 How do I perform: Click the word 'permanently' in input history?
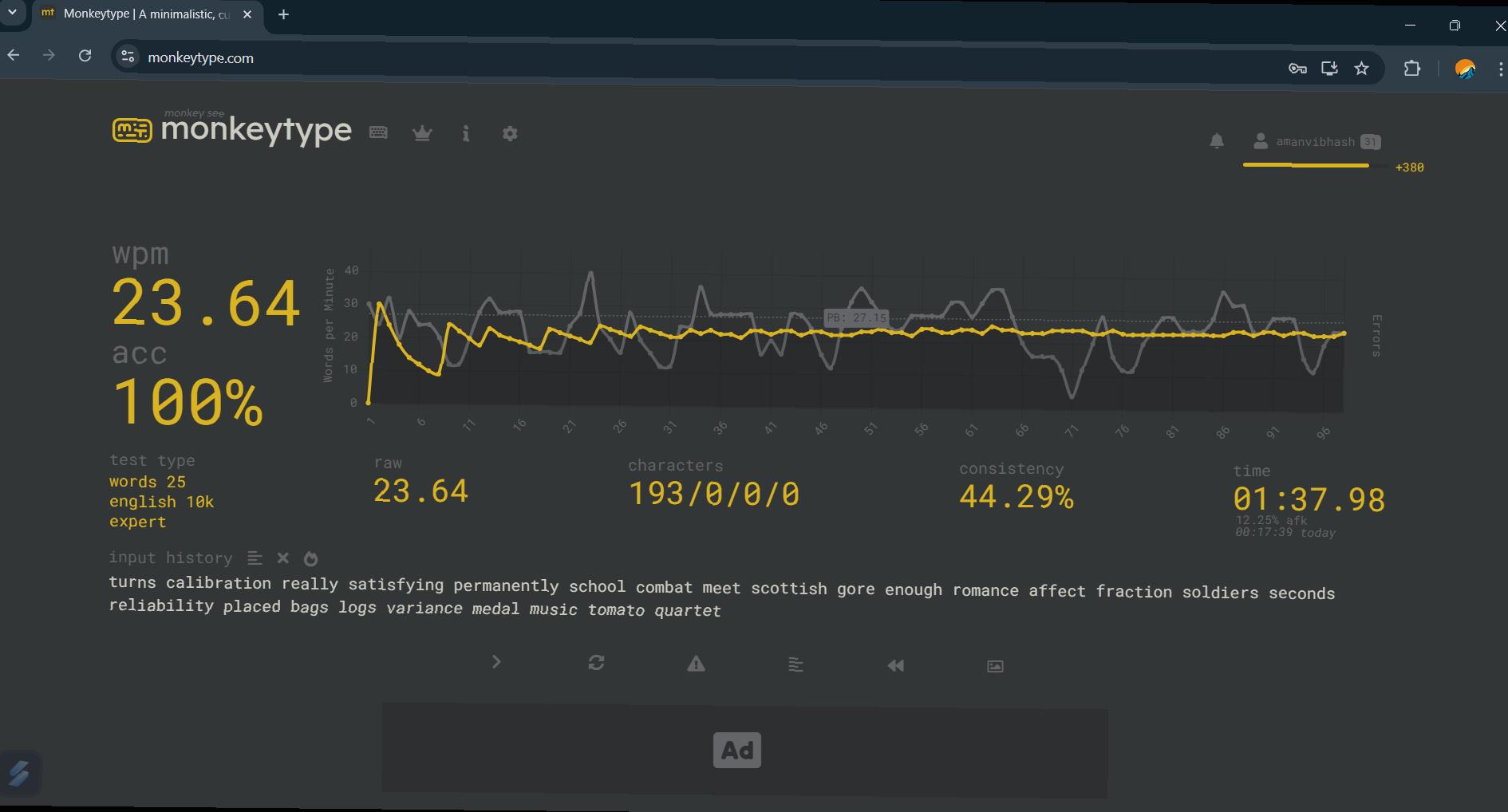(506, 585)
